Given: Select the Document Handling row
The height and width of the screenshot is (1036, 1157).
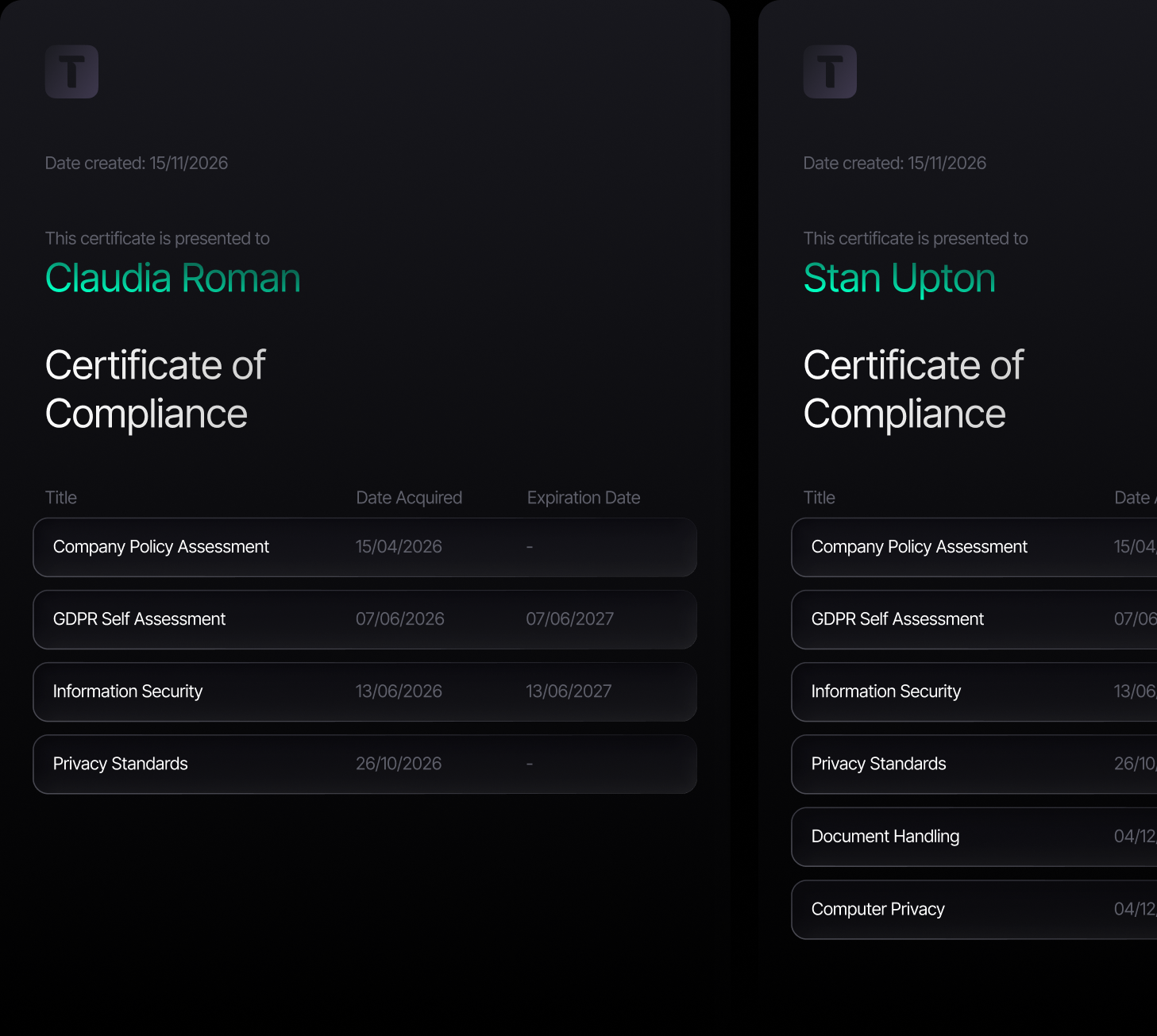Looking at the screenshot, I should click(x=974, y=838).
